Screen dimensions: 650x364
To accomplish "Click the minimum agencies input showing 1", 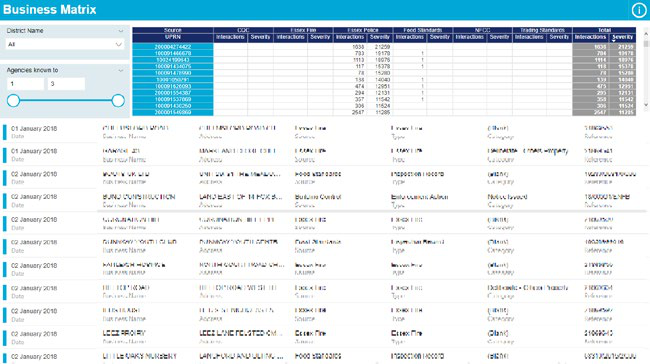I will (25, 84).
